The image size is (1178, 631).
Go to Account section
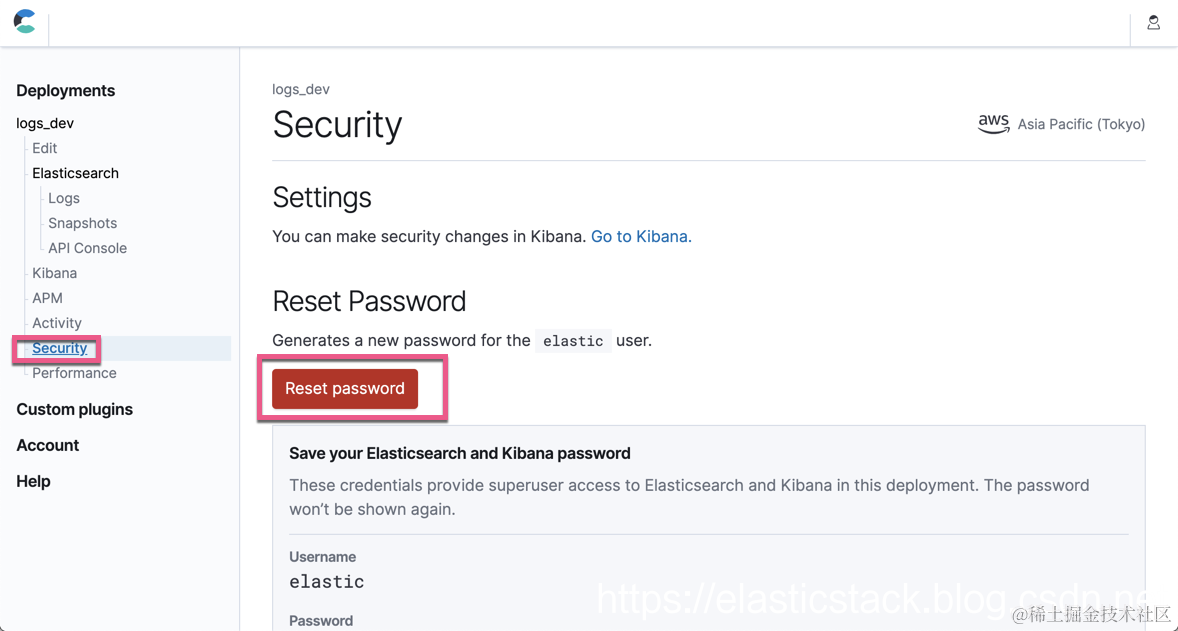coord(47,445)
